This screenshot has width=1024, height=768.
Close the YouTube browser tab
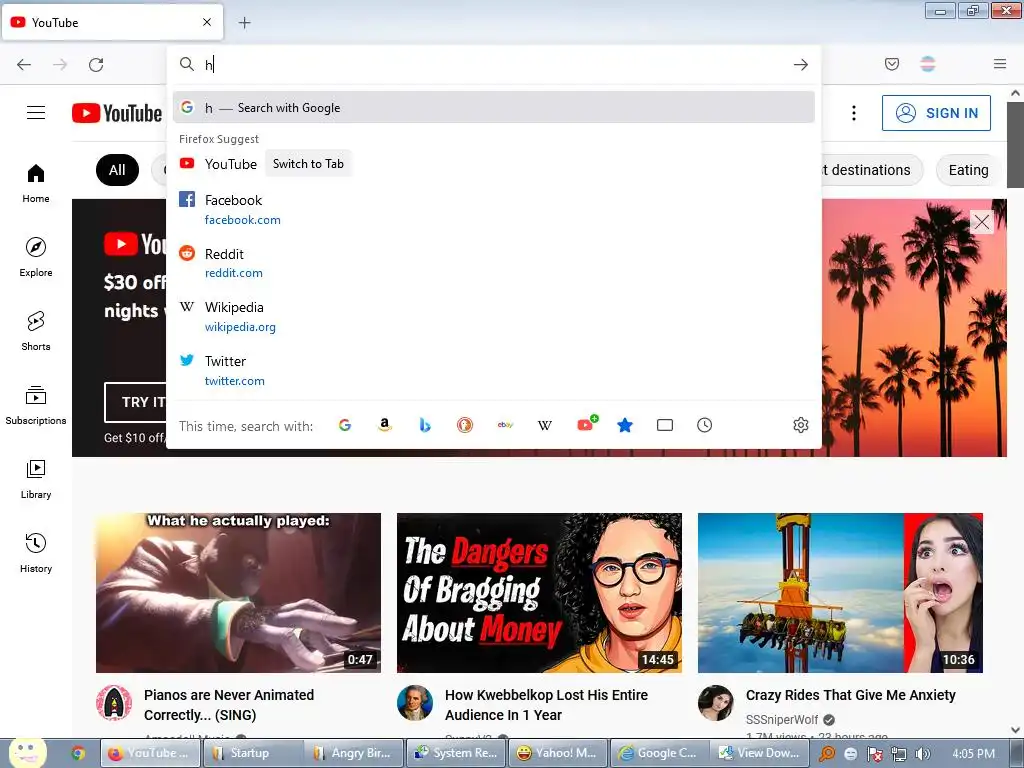point(207,22)
